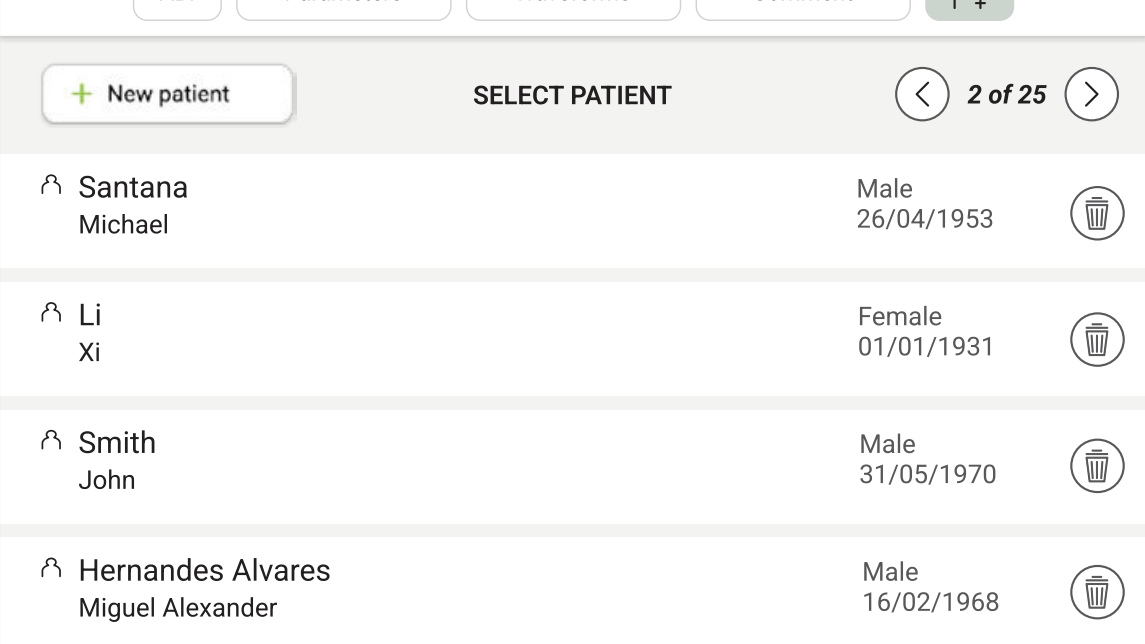Screen dimensions: 1145x644
Task: Select the green plus tab at top right
Action: (968, 6)
